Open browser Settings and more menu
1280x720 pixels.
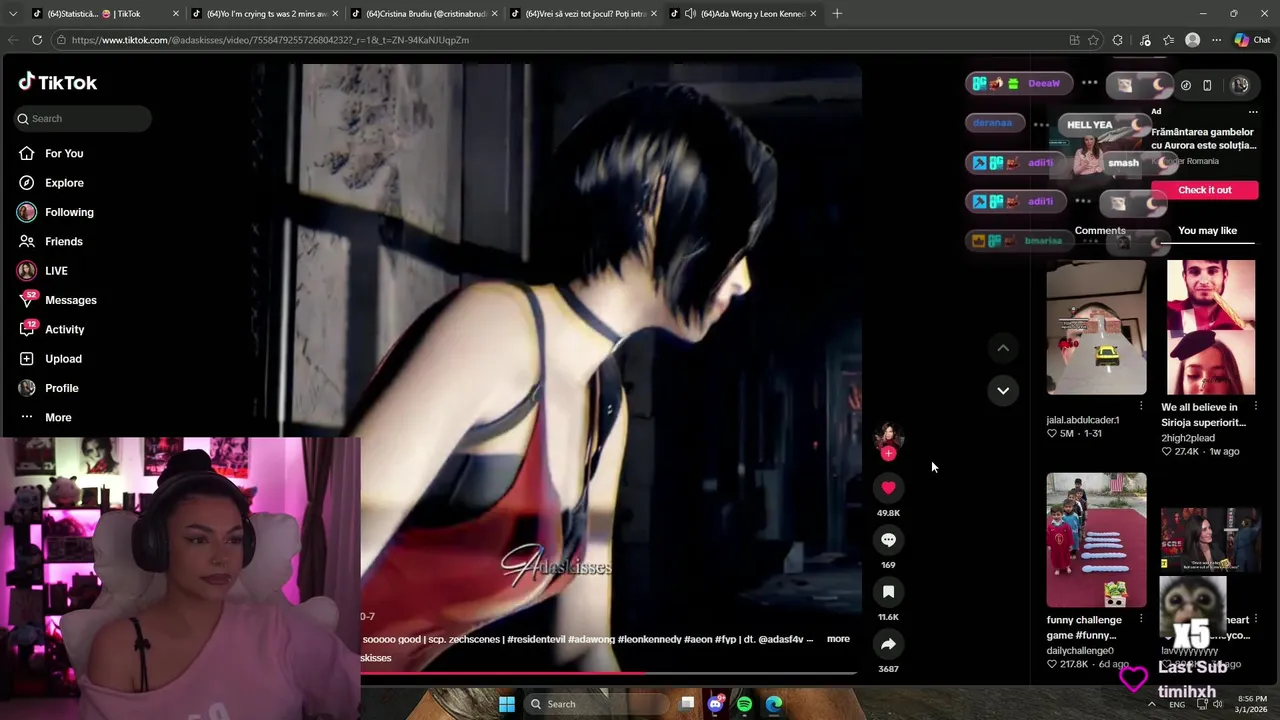pyautogui.click(x=1216, y=40)
